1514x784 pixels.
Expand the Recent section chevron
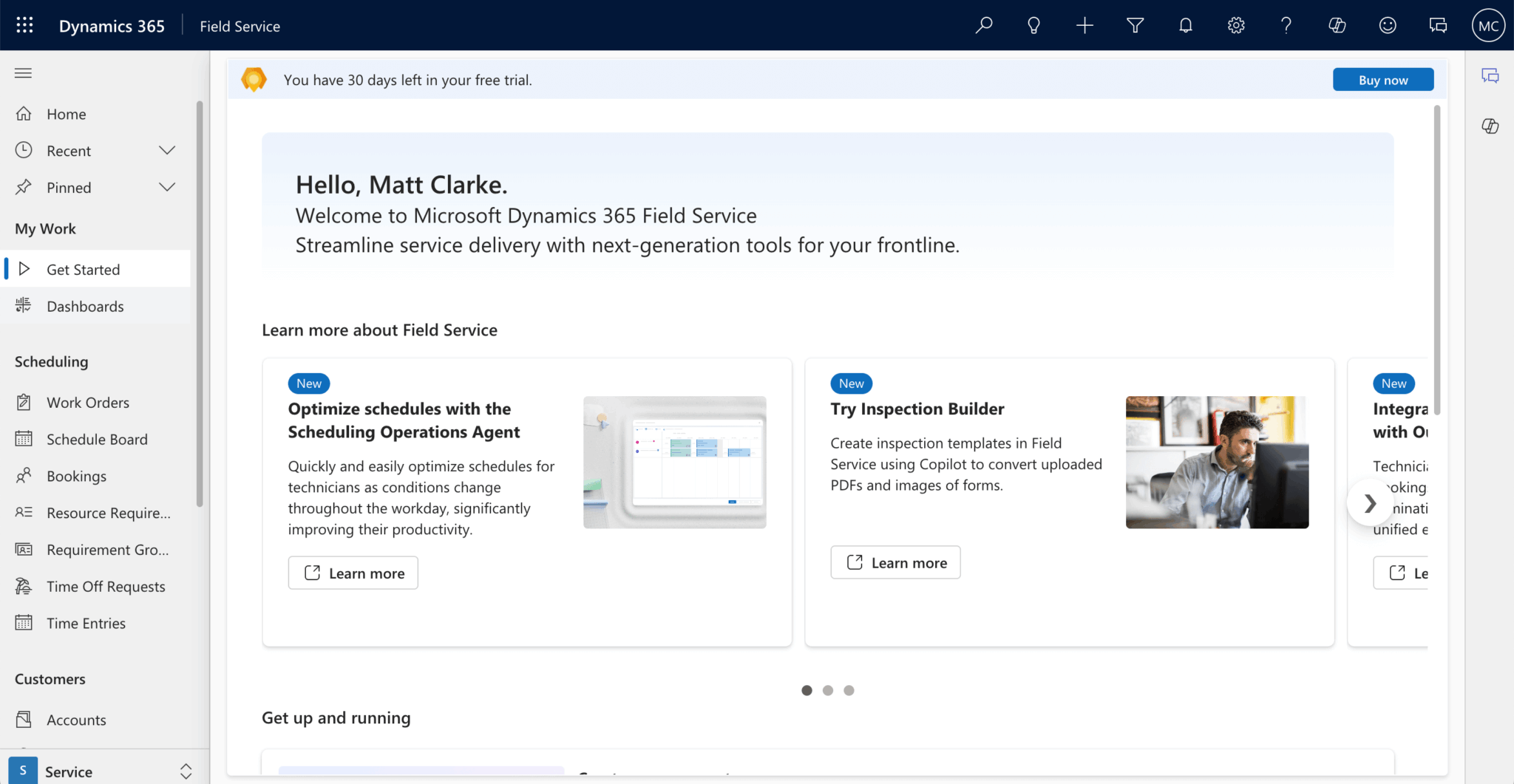click(167, 151)
